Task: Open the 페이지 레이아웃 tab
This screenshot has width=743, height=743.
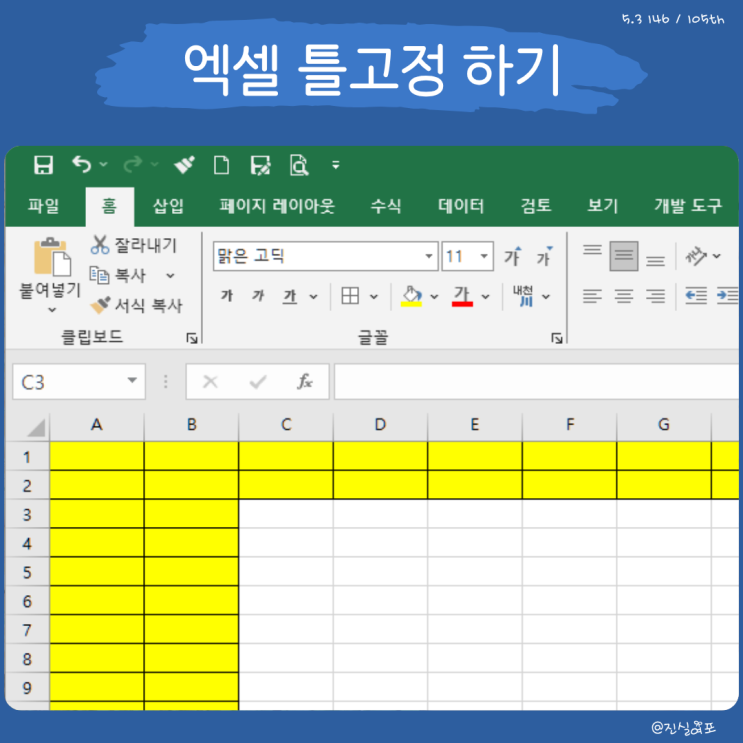Action: (x=277, y=206)
